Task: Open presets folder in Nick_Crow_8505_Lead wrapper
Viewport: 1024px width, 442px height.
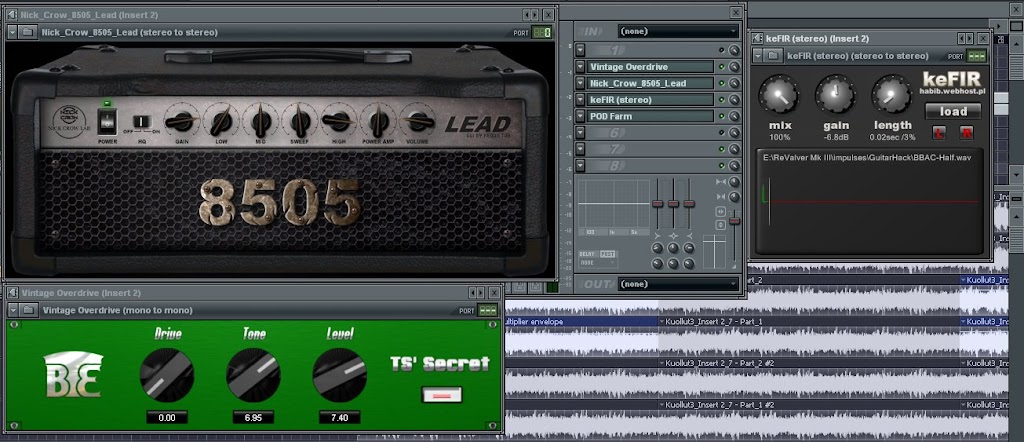Action: [27, 32]
